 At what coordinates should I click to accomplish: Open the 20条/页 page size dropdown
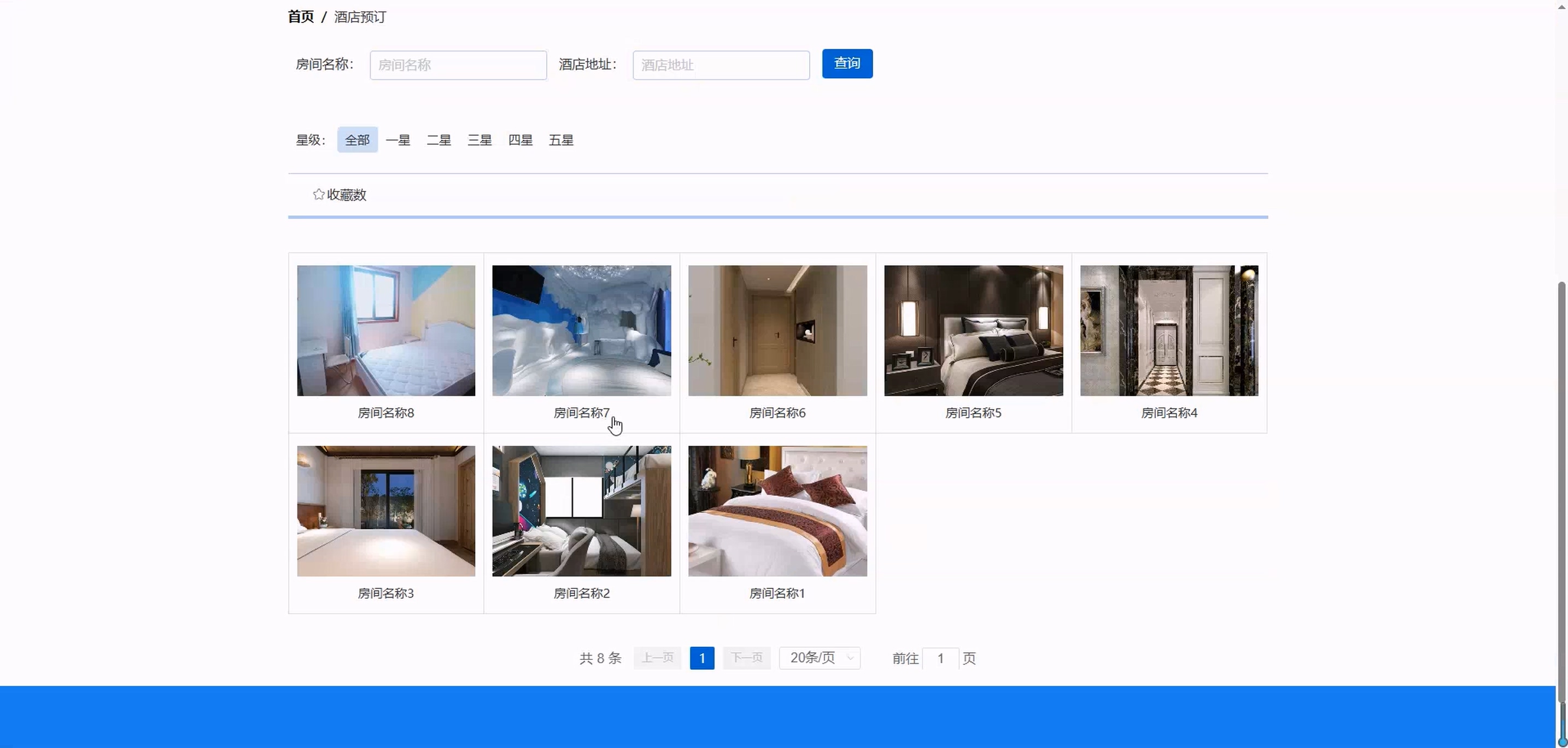pyautogui.click(x=820, y=658)
